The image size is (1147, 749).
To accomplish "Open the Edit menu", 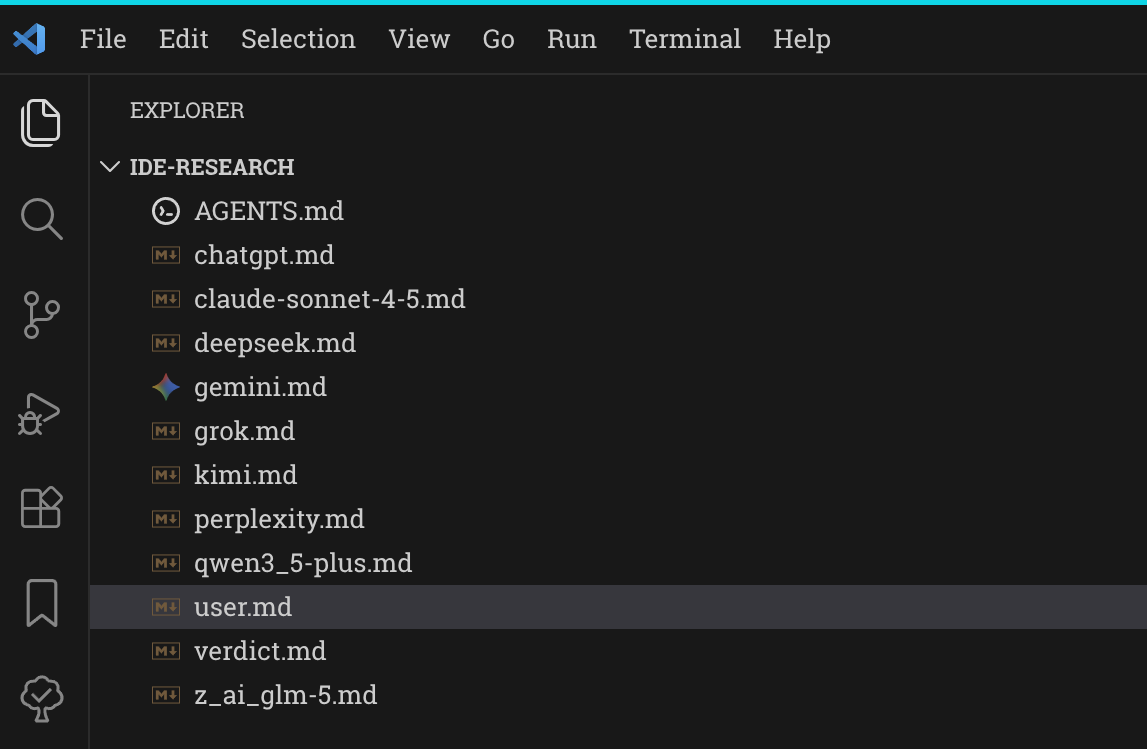I will [x=184, y=39].
